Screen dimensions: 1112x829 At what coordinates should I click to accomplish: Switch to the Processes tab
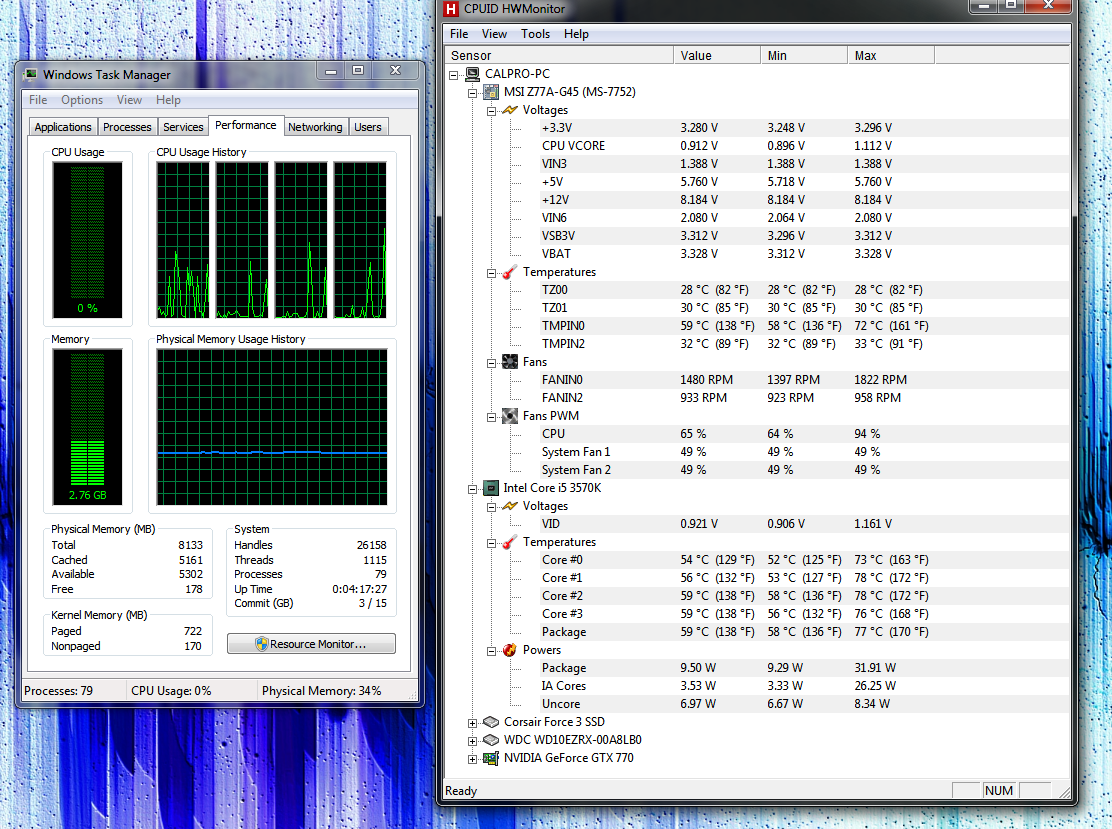pos(127,127)
